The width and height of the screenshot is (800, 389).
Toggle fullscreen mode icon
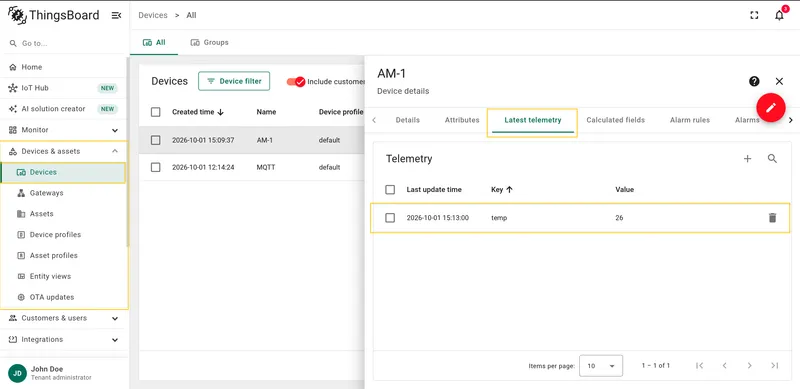(754, 15)
